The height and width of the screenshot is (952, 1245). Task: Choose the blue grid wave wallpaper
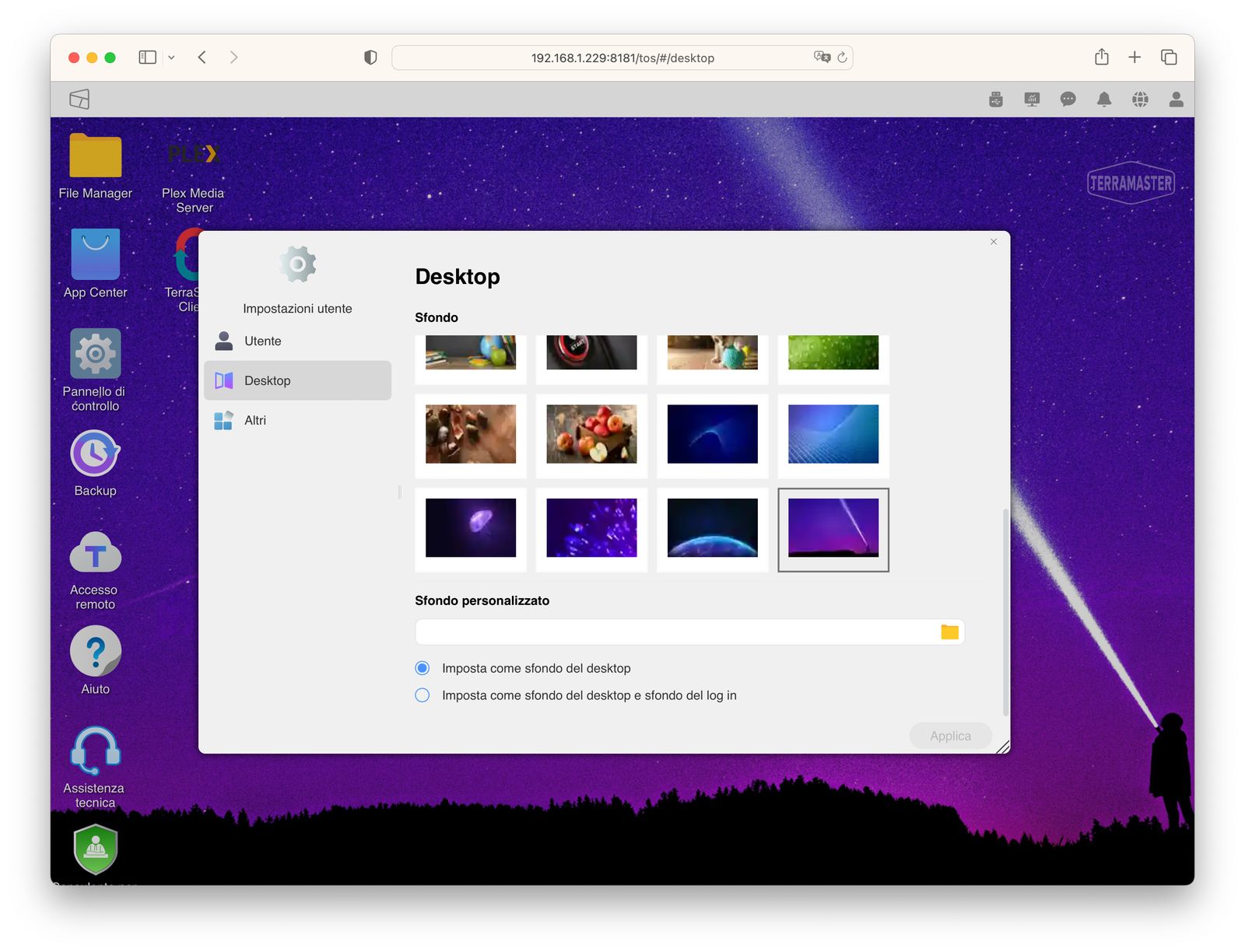833,435
